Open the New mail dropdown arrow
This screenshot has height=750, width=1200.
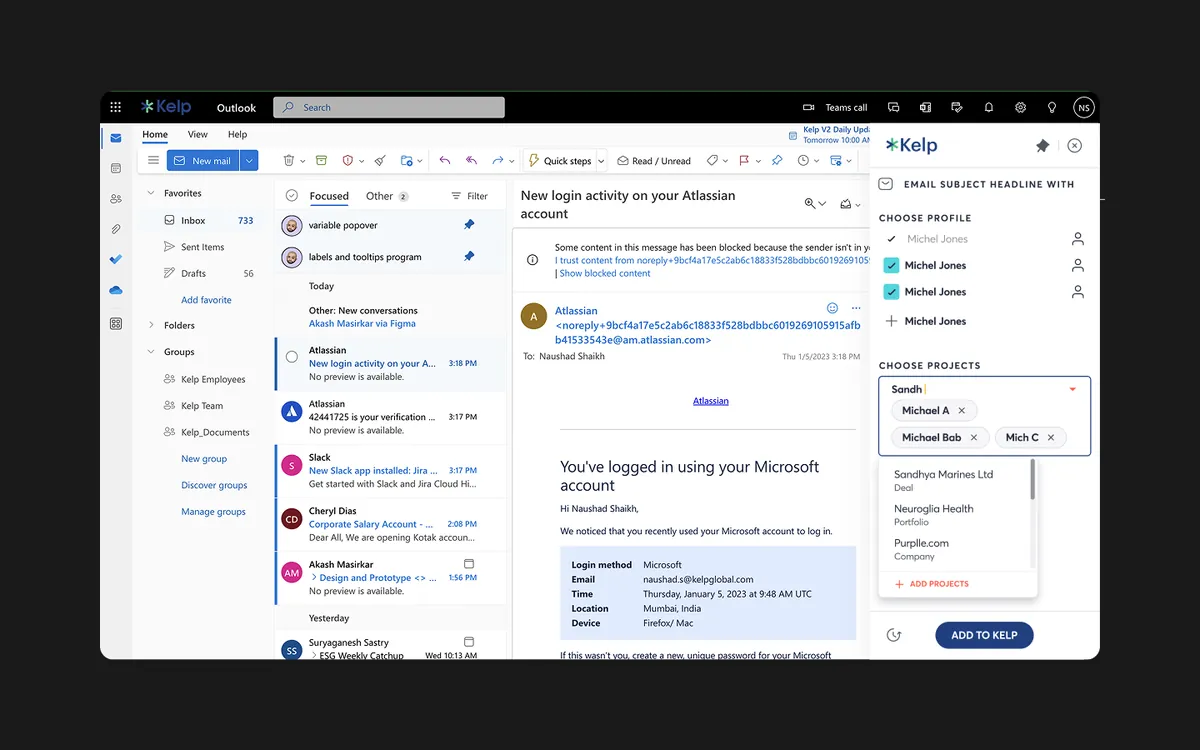click(250, 160)
